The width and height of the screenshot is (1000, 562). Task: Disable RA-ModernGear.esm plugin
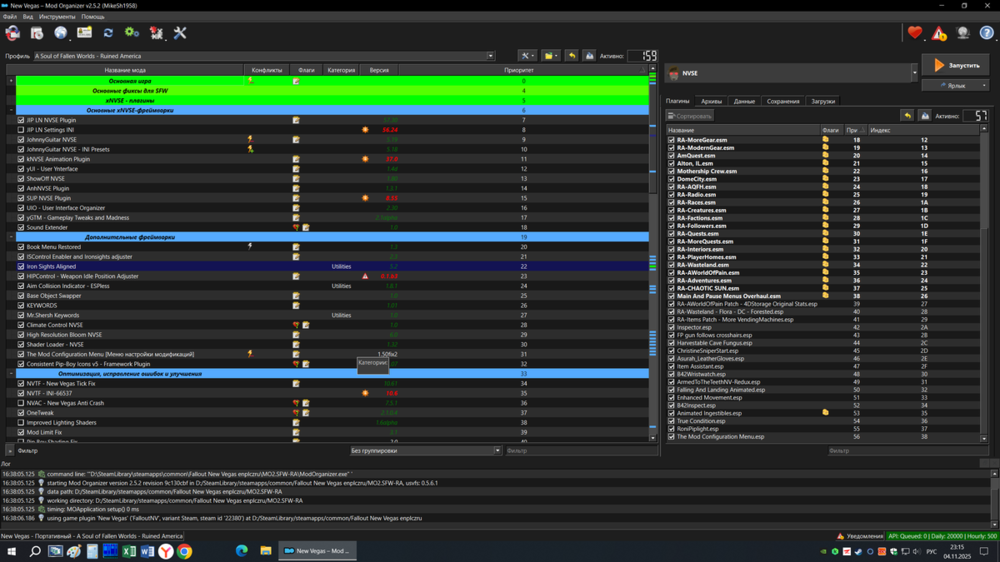coord(671,147)
